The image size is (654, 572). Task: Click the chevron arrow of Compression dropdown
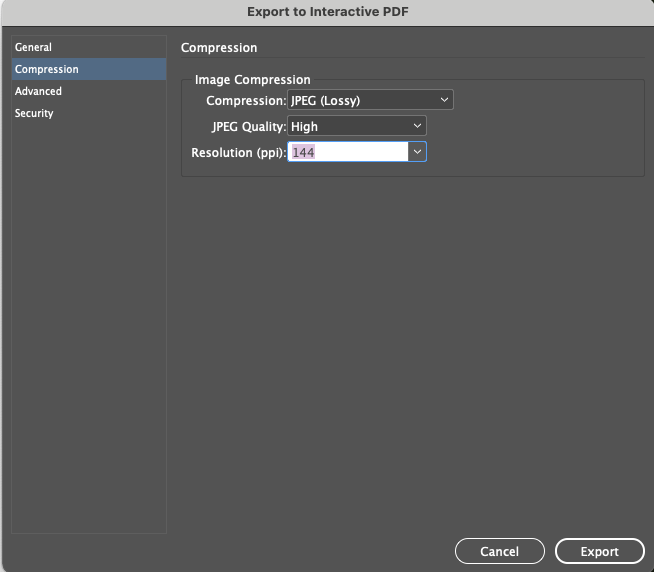coord(444,100)
